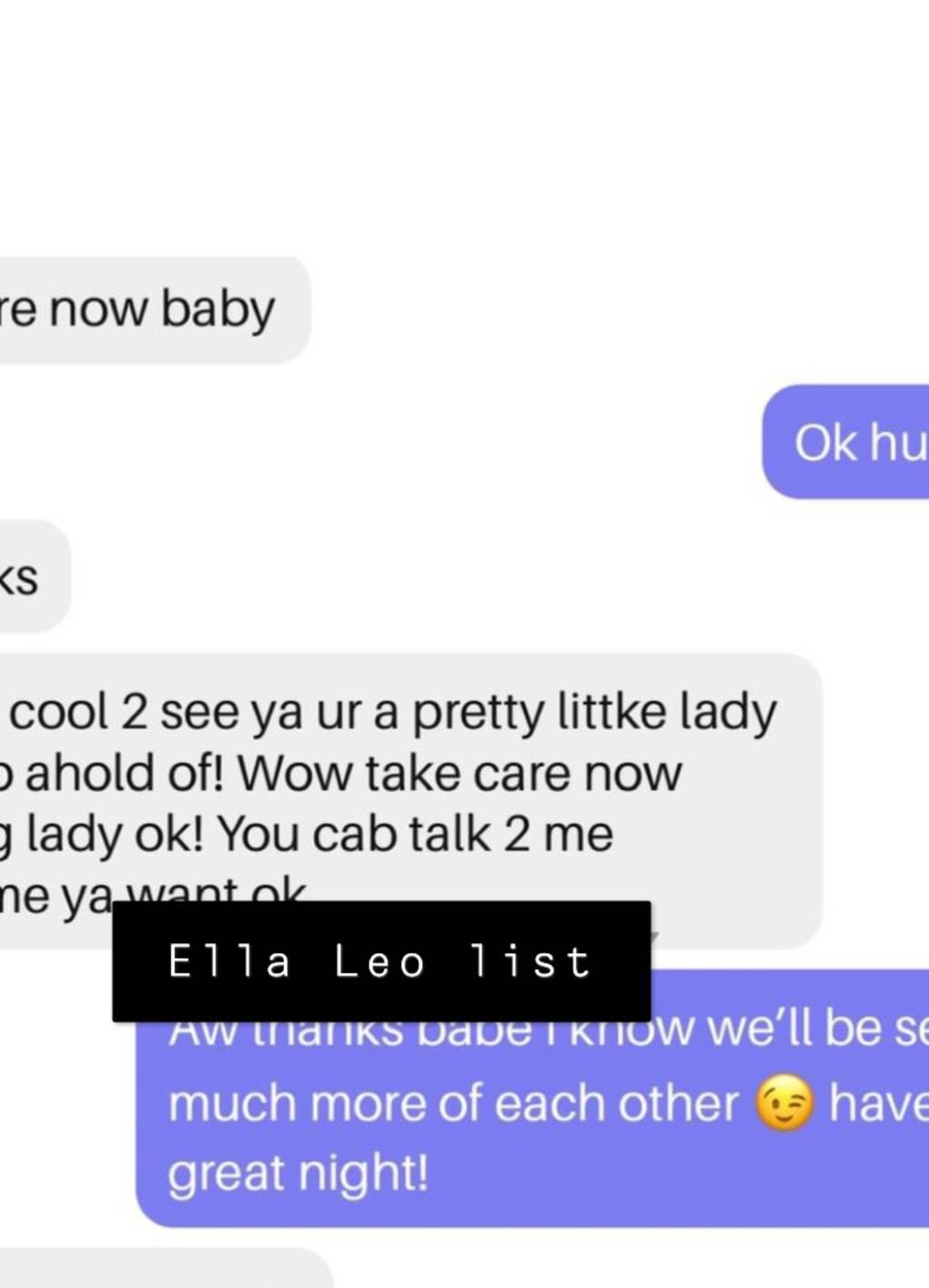This screenshot has width=929, height=1288.
Task: Tap 'much more of each other' text
Action: coord(454,1104)
